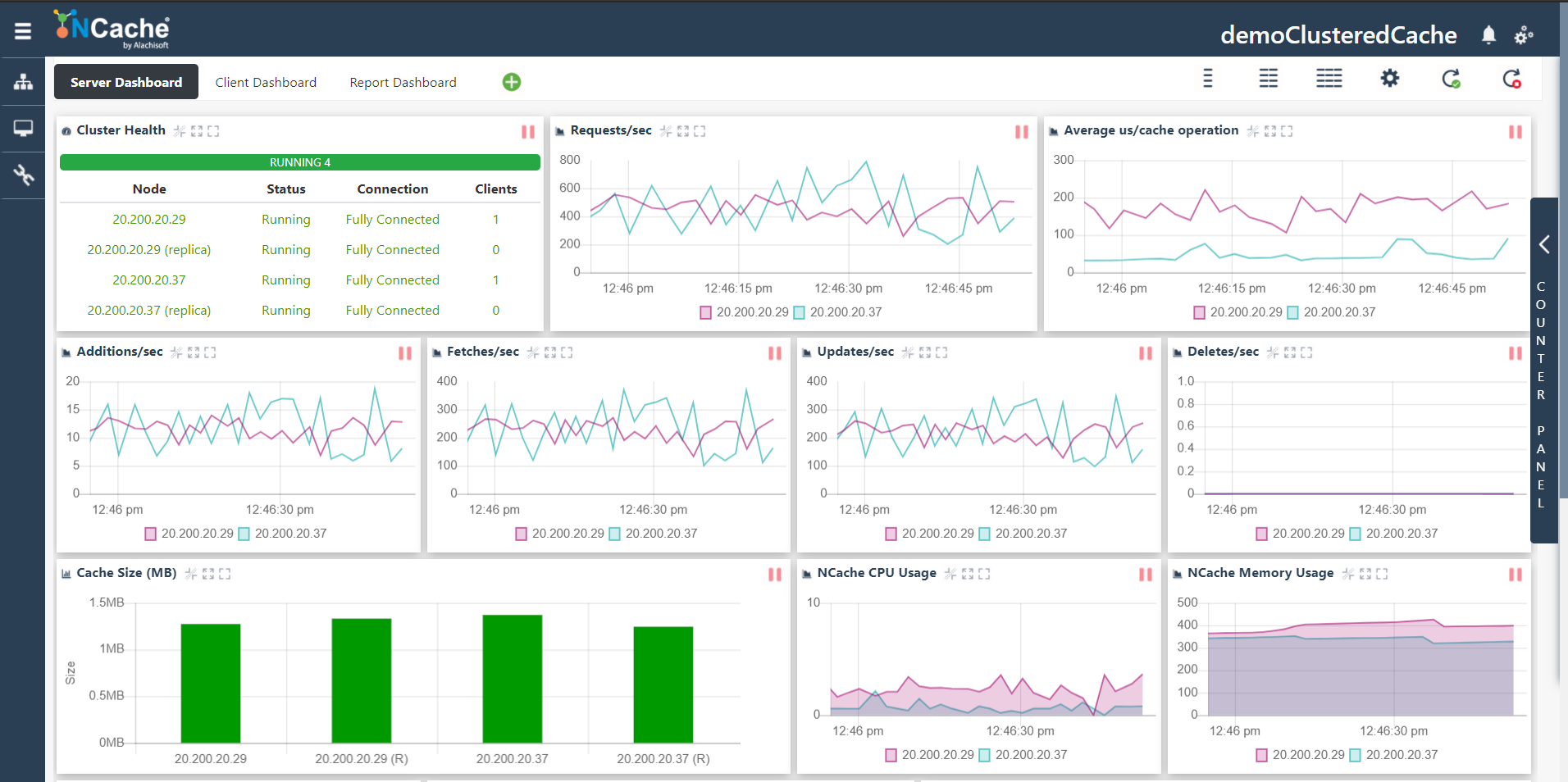Pause the Updates/sec chart
Screen dimensions: 1568x782
(x=1146, y=353)
